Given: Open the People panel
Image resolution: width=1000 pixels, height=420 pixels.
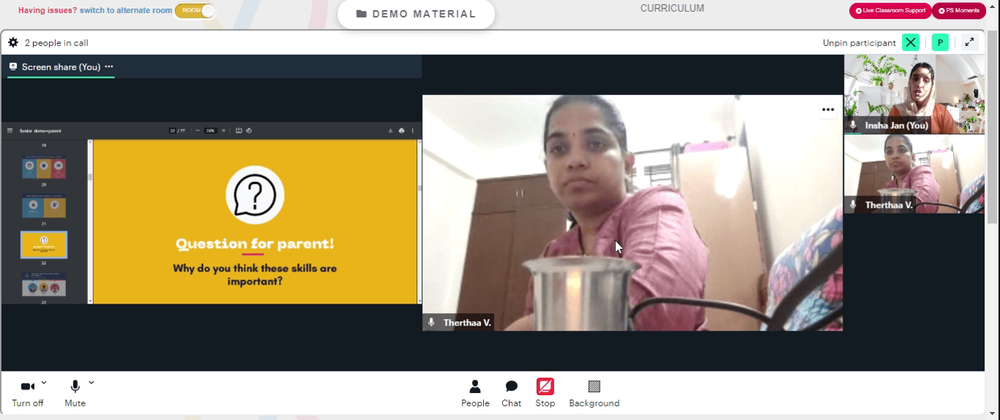Looking at the screenshot, I should (475, 393).
